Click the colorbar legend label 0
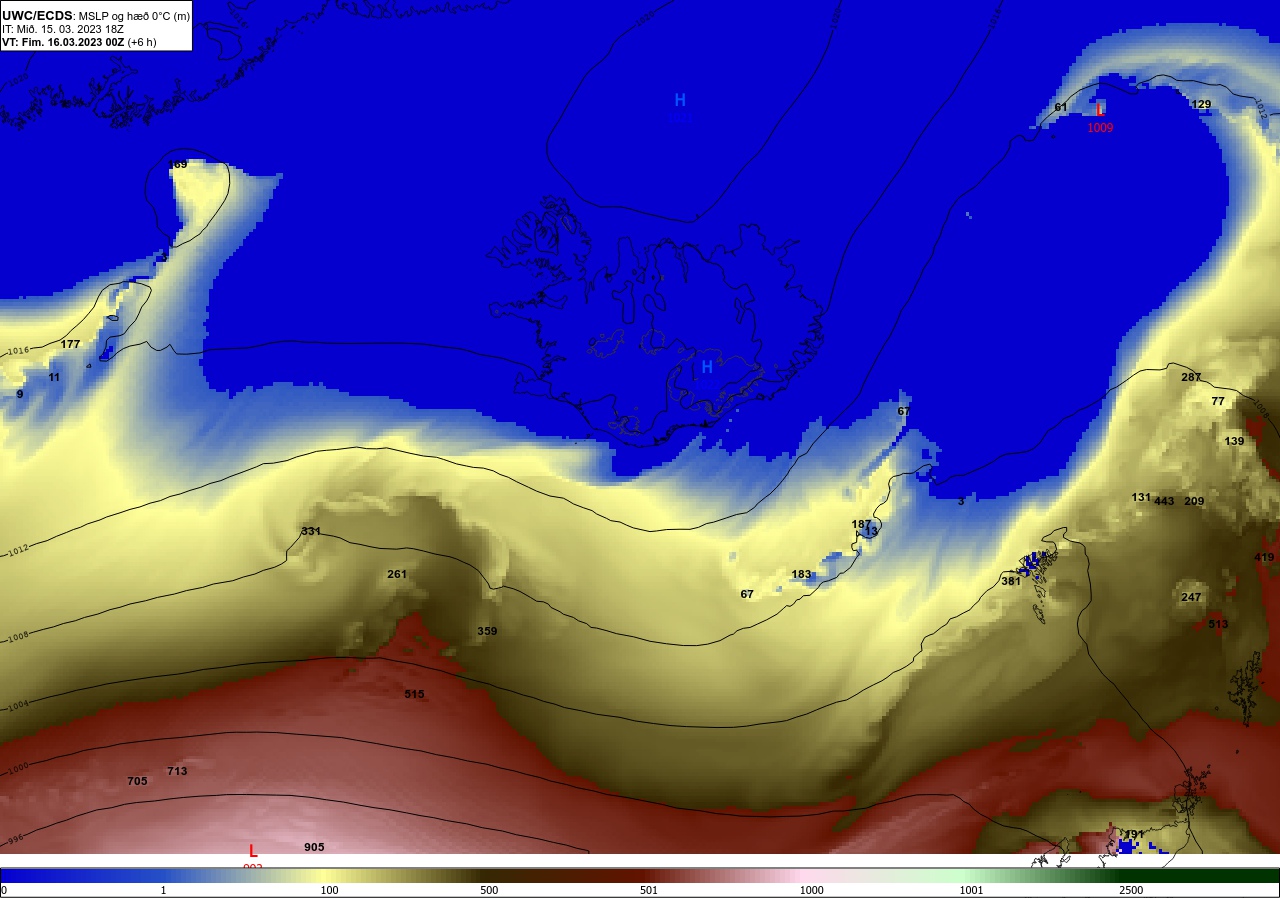 [4, 890]
